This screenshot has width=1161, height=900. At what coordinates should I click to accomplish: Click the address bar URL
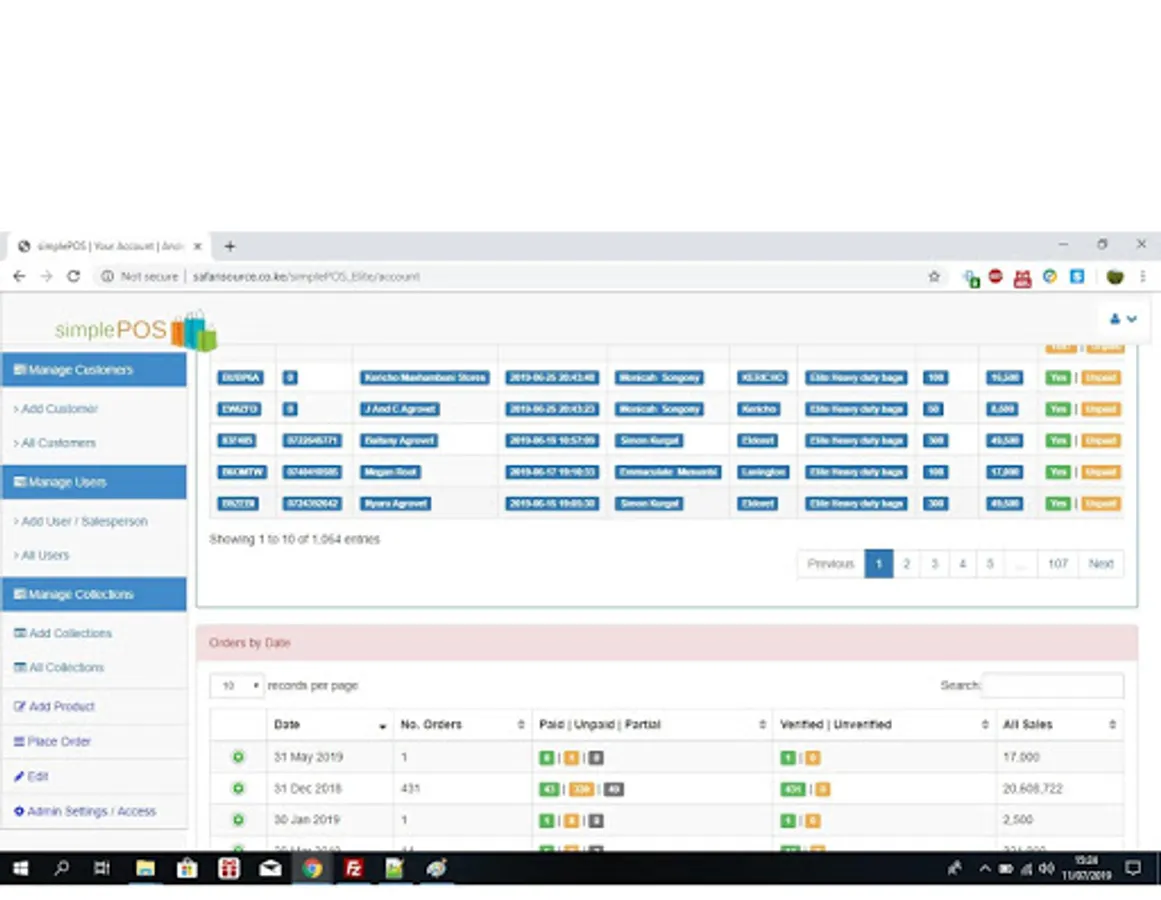(x=307, y=276)
